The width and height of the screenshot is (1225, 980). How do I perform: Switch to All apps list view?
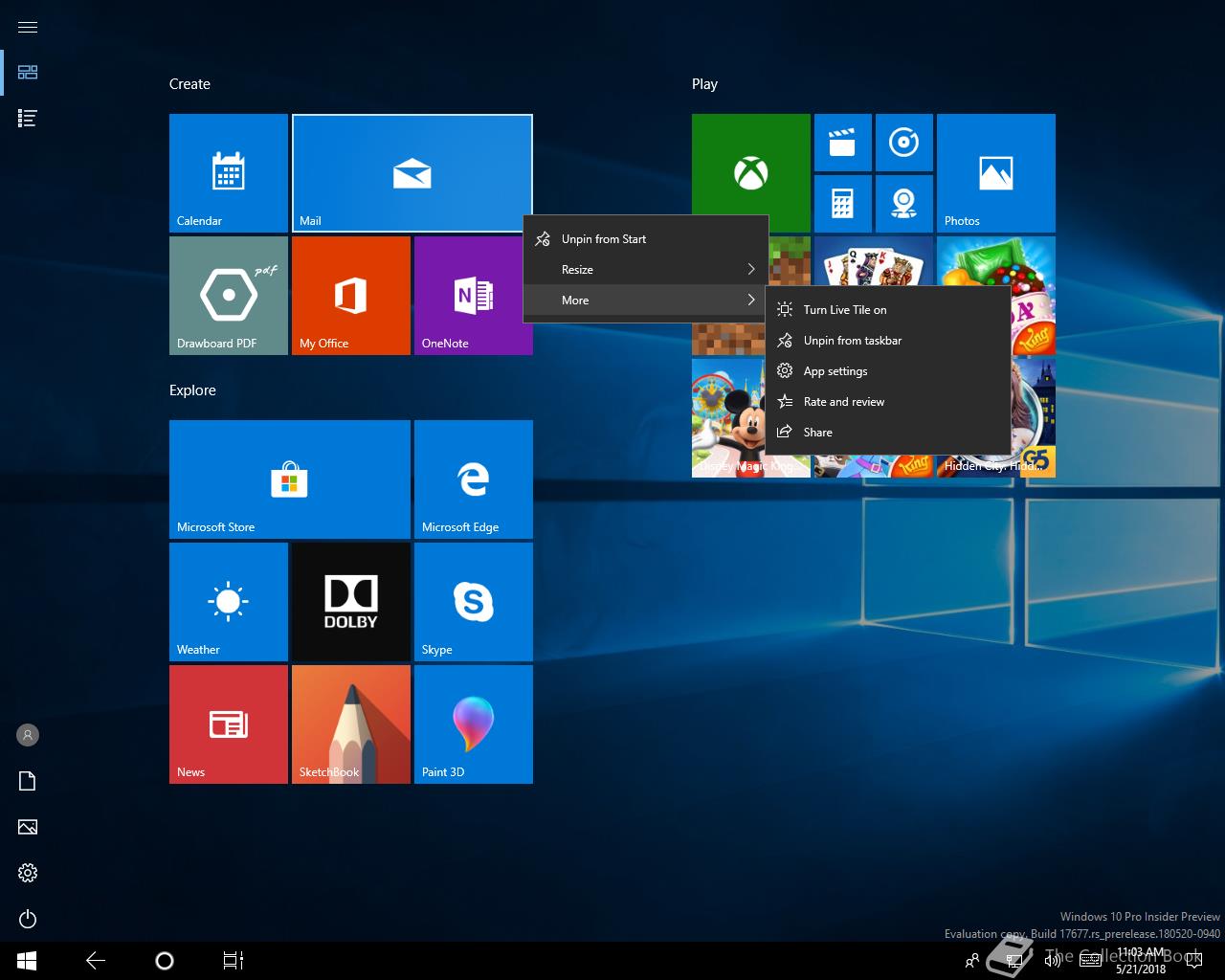click(28, 119)
